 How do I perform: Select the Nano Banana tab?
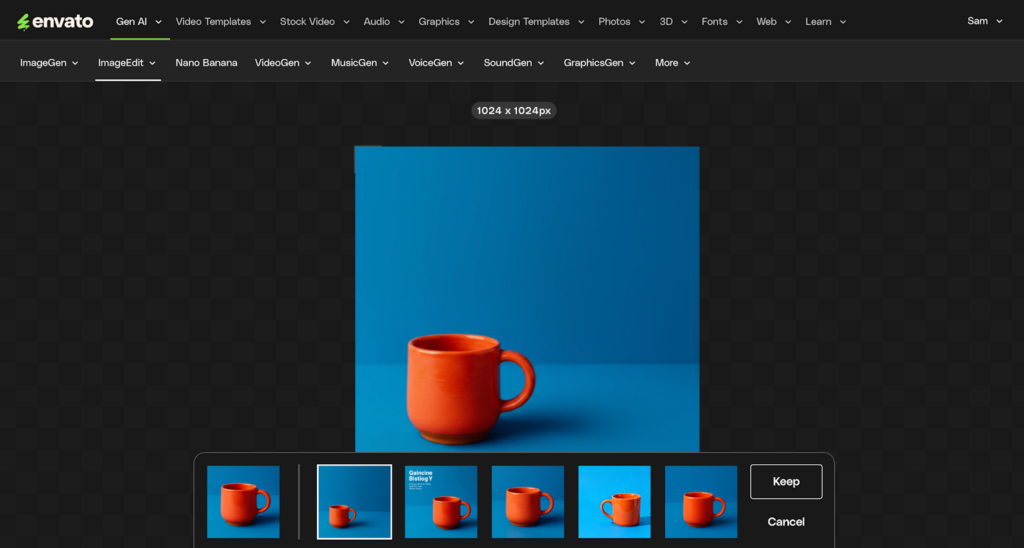click(206, 63)
